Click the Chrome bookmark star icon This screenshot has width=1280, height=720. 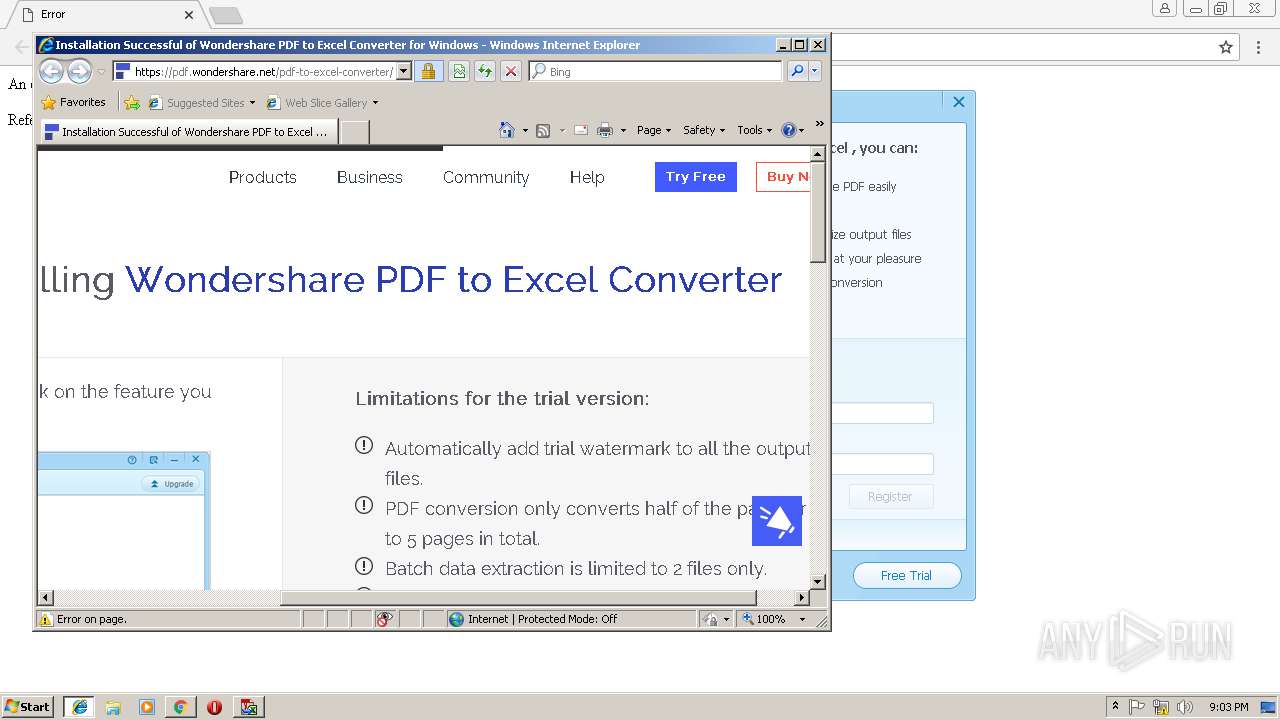point(1226,47)
